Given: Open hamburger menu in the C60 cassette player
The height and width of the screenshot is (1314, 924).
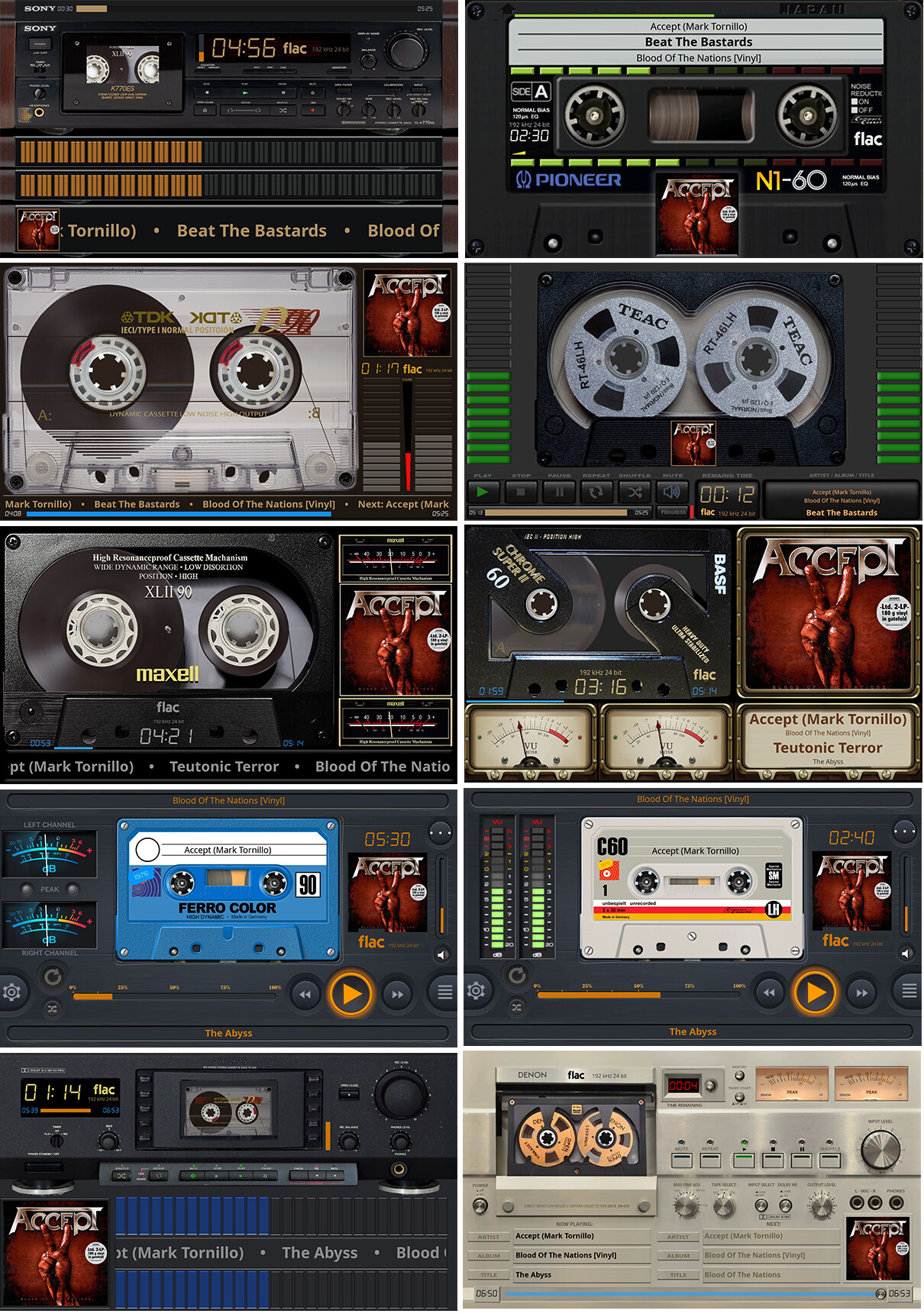Looking at the screenshot, I should [x=909, y=991].
